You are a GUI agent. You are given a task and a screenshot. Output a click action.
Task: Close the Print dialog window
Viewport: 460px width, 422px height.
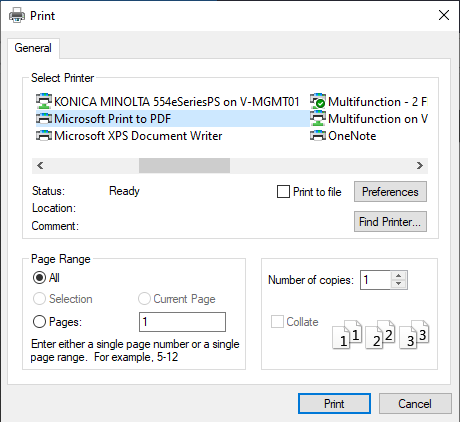click(444, 15)
